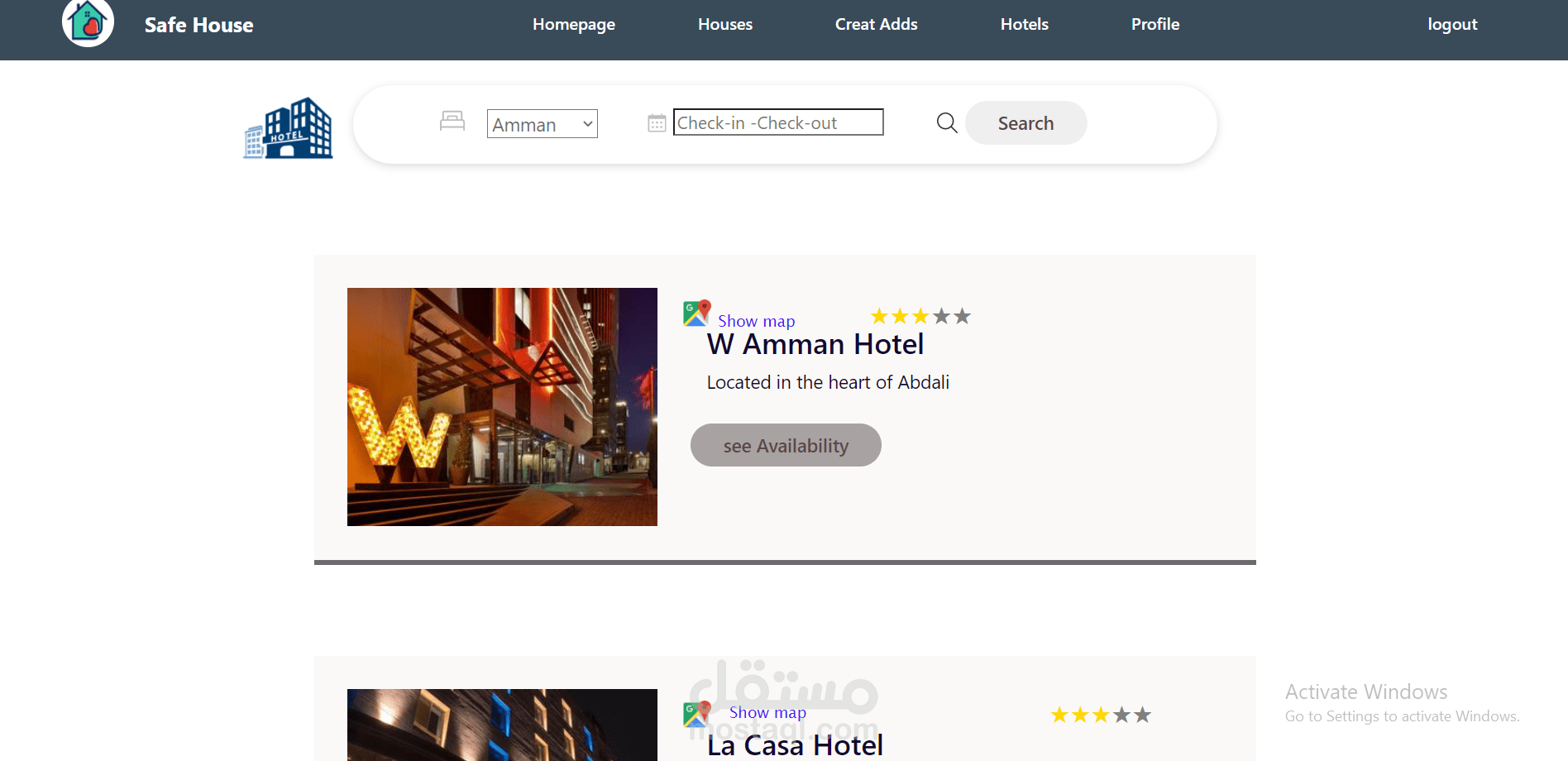Image resolution: width=1568 pixels, height=761 pixels.
Task: Go to the Houses page
Action: (725, 24)
